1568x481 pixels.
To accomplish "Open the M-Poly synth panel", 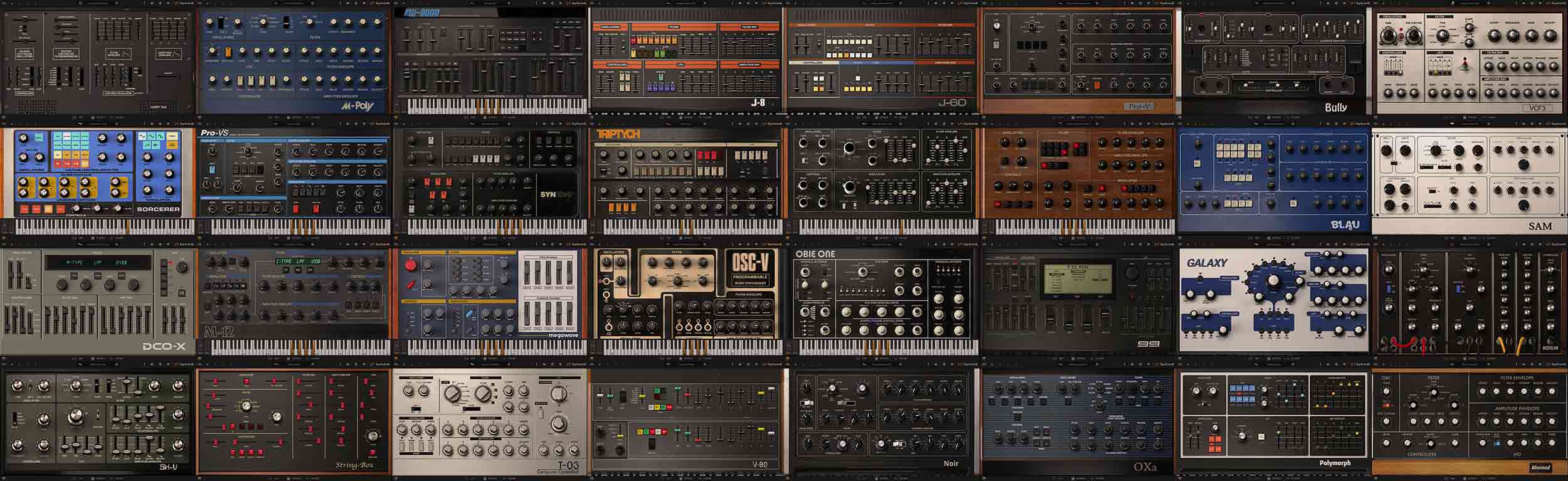I will click(x=294, y=61).
